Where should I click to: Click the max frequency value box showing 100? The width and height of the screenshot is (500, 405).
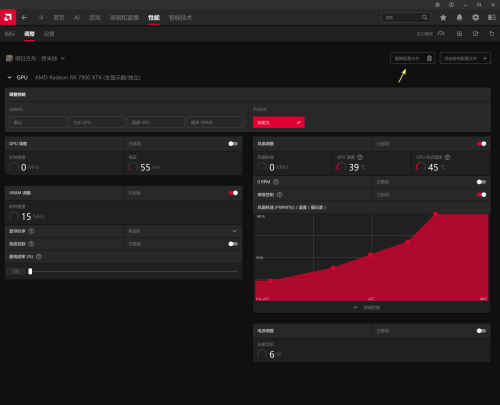coord(16,271)
